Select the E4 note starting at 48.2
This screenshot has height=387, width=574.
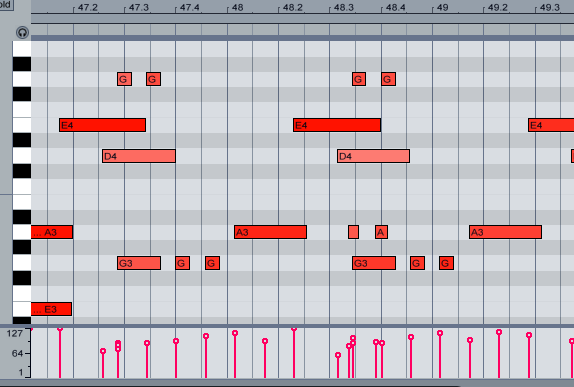coord(337,125)
